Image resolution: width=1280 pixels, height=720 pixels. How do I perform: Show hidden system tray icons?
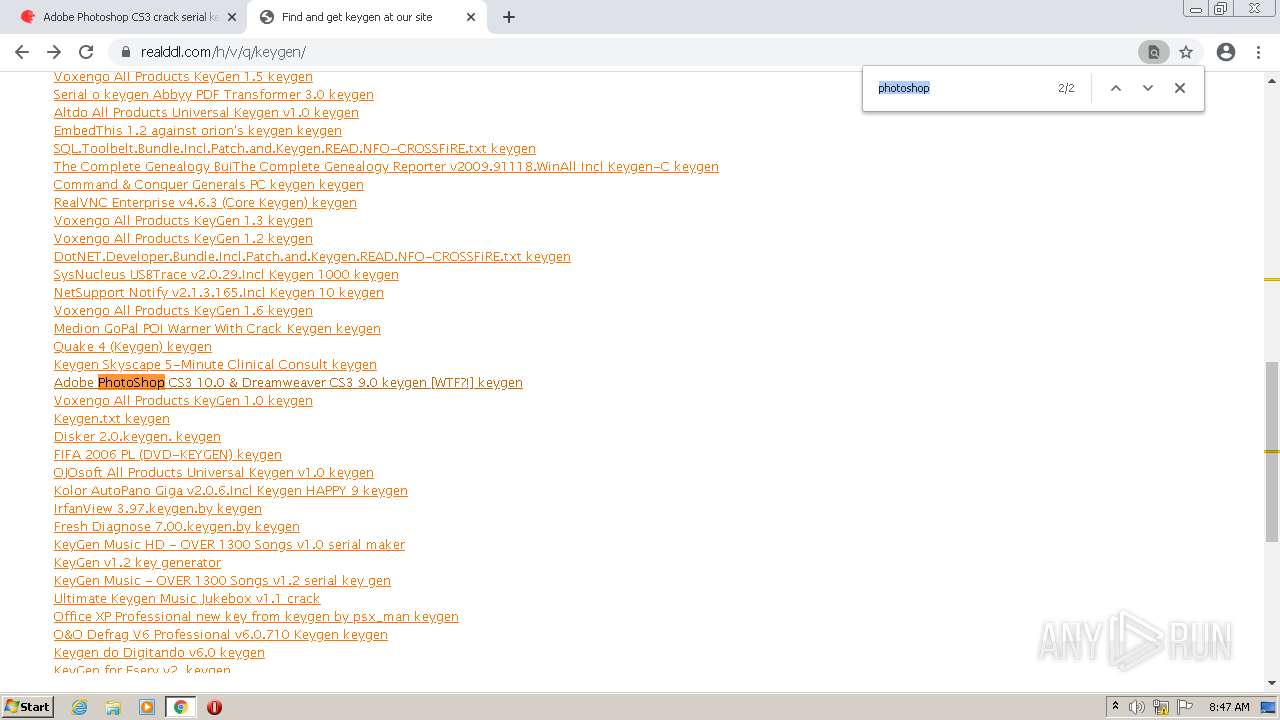tap(1115, 707)
